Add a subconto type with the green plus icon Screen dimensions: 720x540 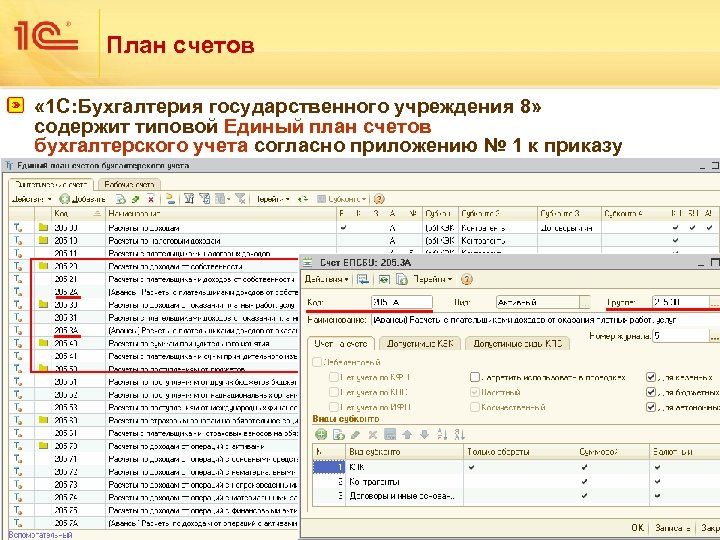321,434
